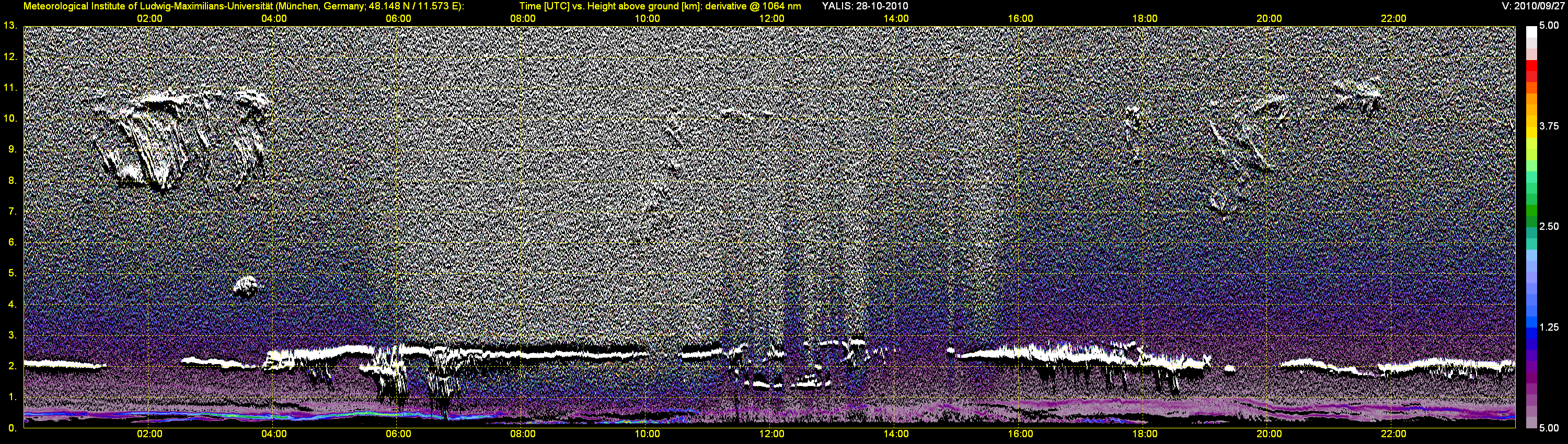1568x444 pixels.
Task: Click the 12:00 label on the bottom time axis
Action: (x=772, y=434)
